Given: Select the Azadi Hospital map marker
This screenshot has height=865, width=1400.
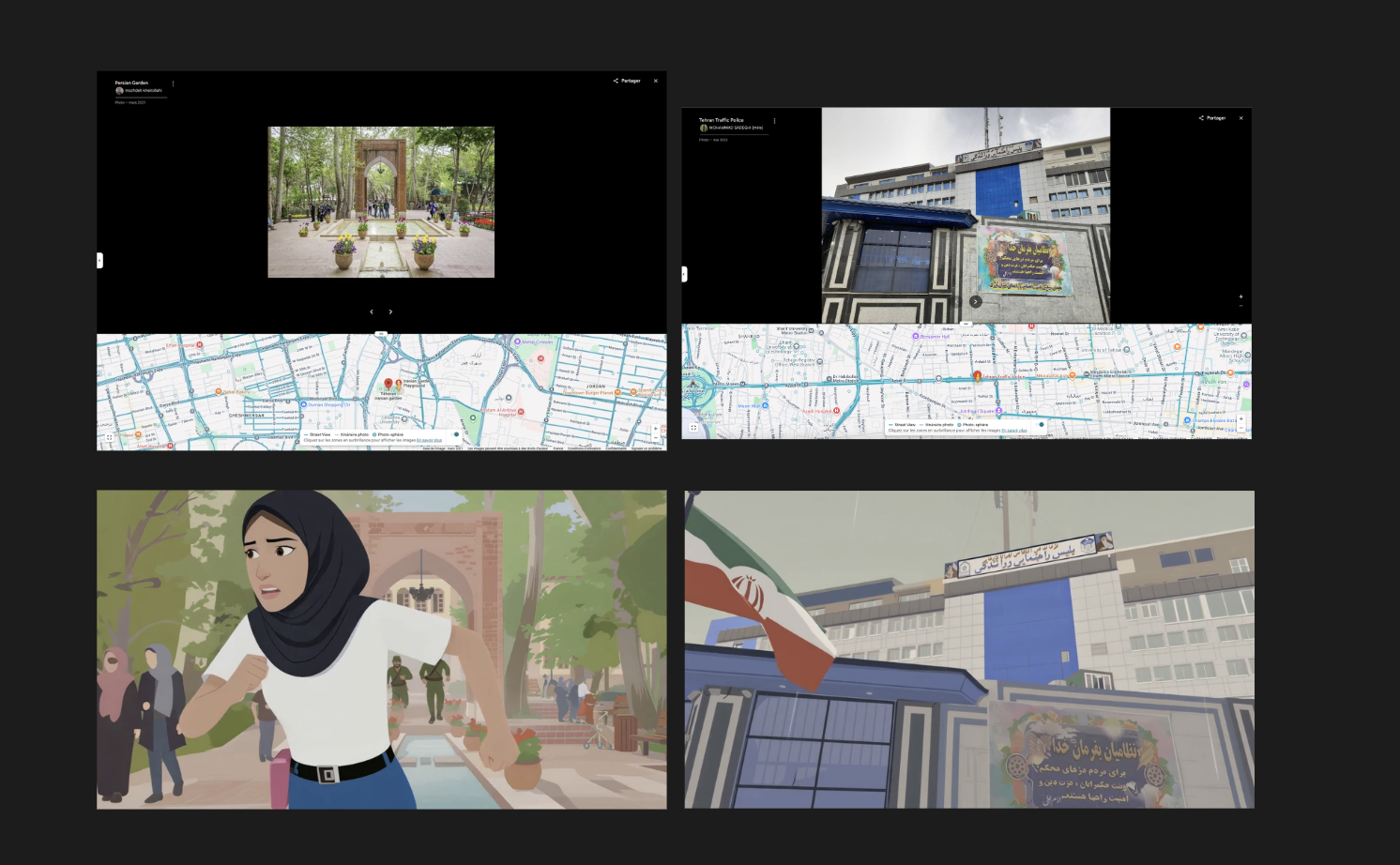Looking at the screenshot, I should pyautogui.click(x=836, y=410).
